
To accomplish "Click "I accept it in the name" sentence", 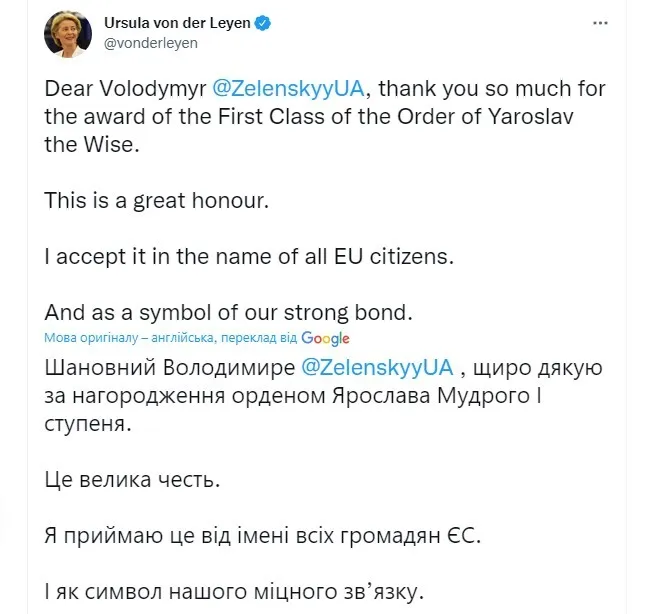I will [x=250, y=255].
